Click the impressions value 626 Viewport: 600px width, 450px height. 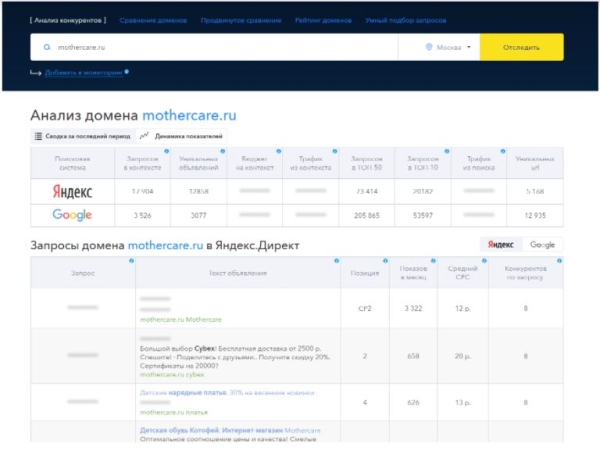tap(413, 403)
